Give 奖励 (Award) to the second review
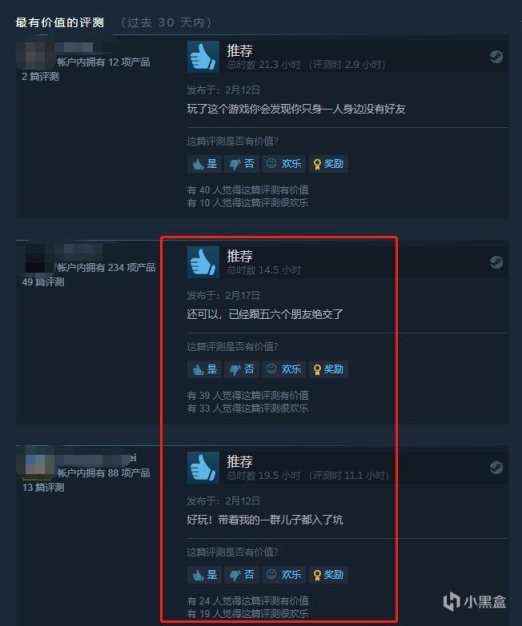The width and height of the screenshot is (522, 626). tap(328, 369)
